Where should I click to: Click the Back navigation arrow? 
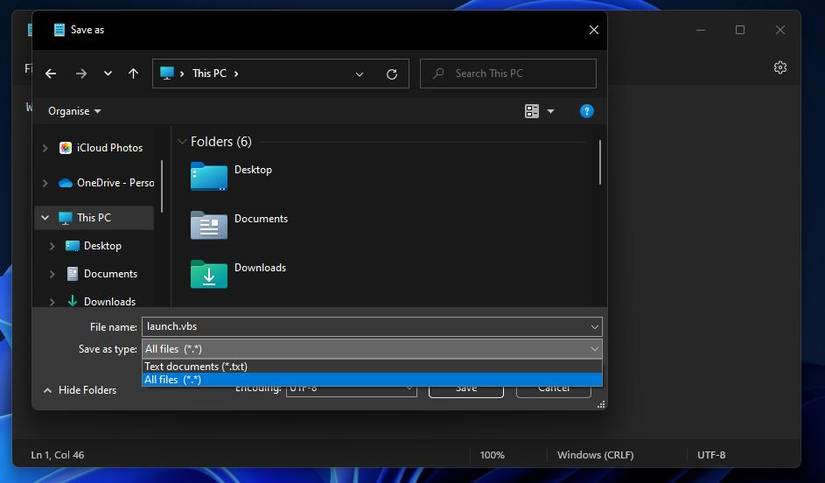51,74
